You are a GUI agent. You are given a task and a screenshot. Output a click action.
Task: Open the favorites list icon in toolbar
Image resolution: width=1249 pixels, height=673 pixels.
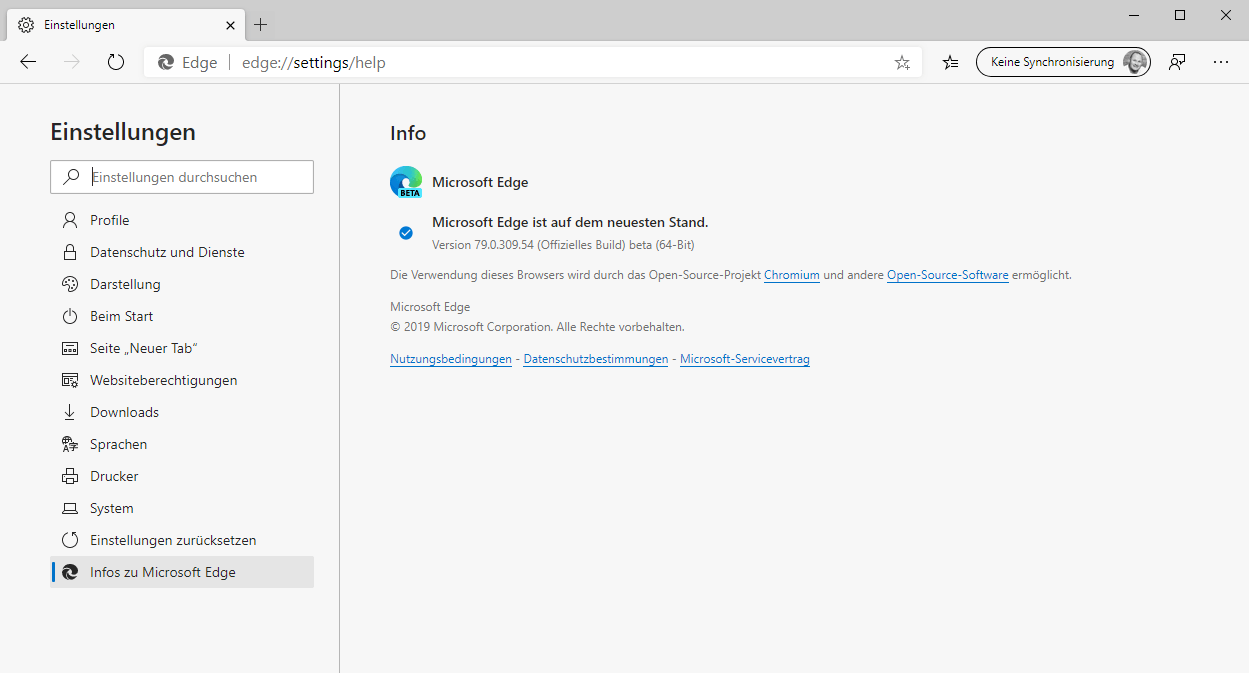tap(950, 62)
